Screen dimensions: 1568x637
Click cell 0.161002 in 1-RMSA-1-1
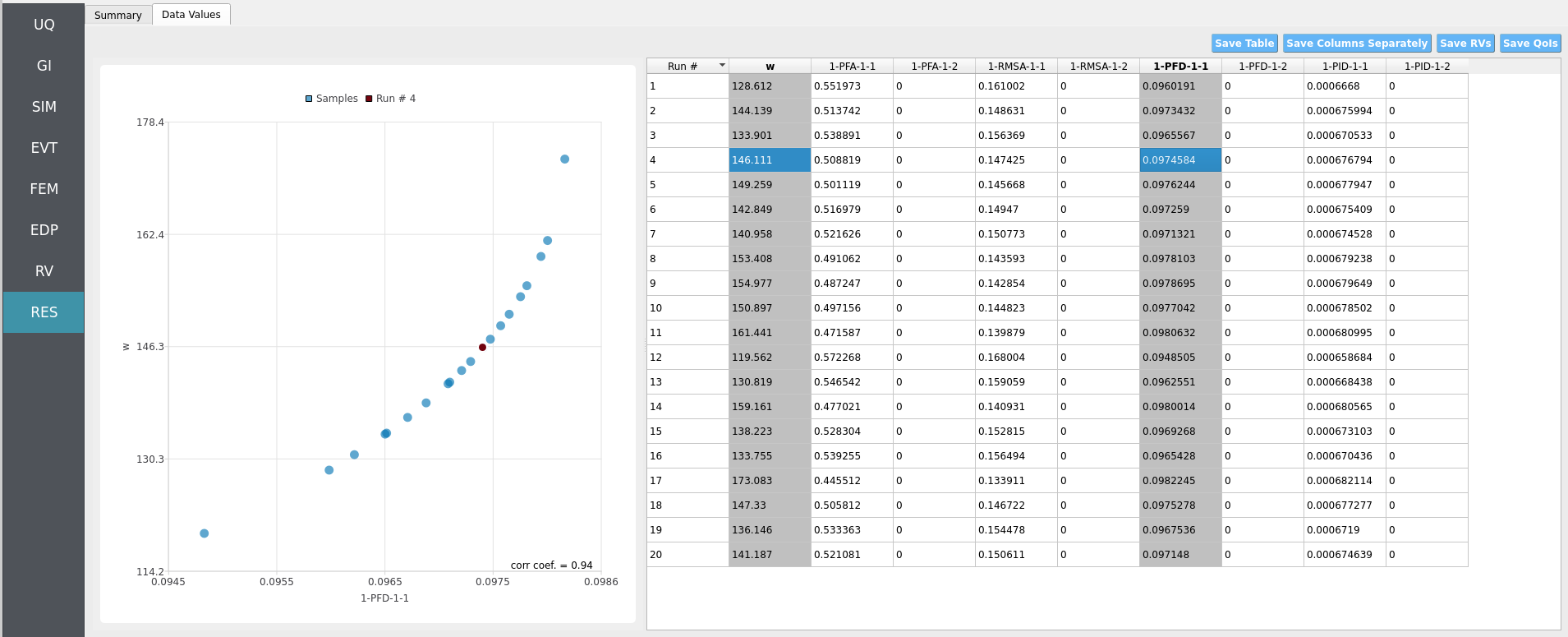(x=1016, y=86)
